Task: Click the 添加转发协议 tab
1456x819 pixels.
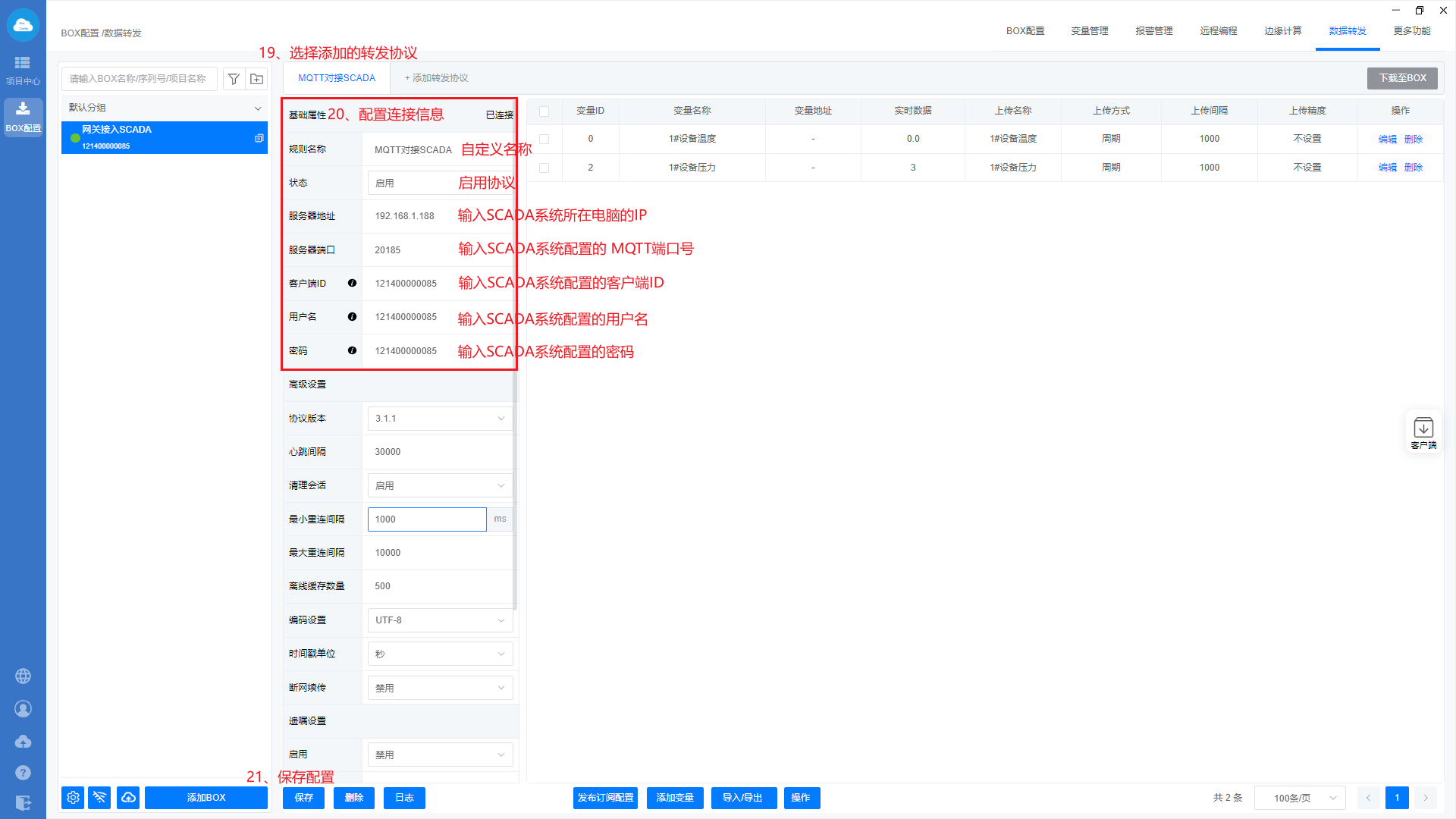Action: [436, 78]
